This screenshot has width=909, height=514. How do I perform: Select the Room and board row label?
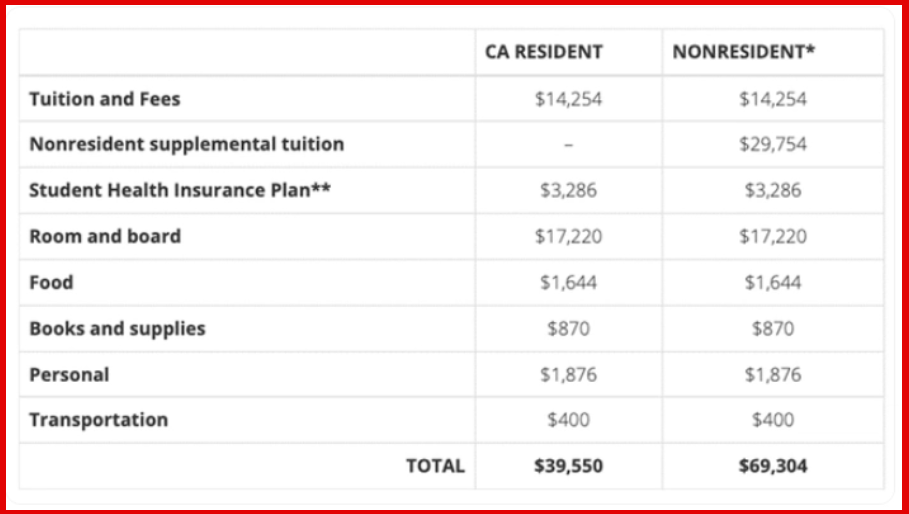105,236
